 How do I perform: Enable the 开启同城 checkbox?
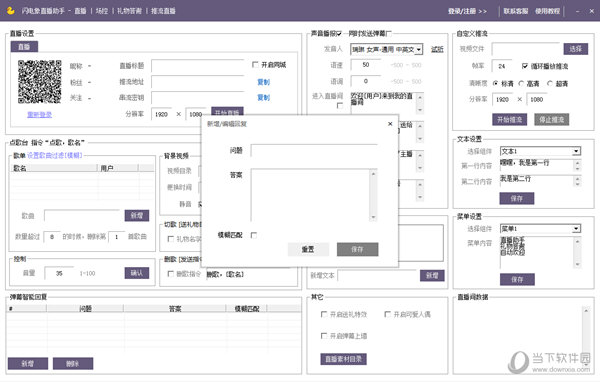click(x=255, y=65)
